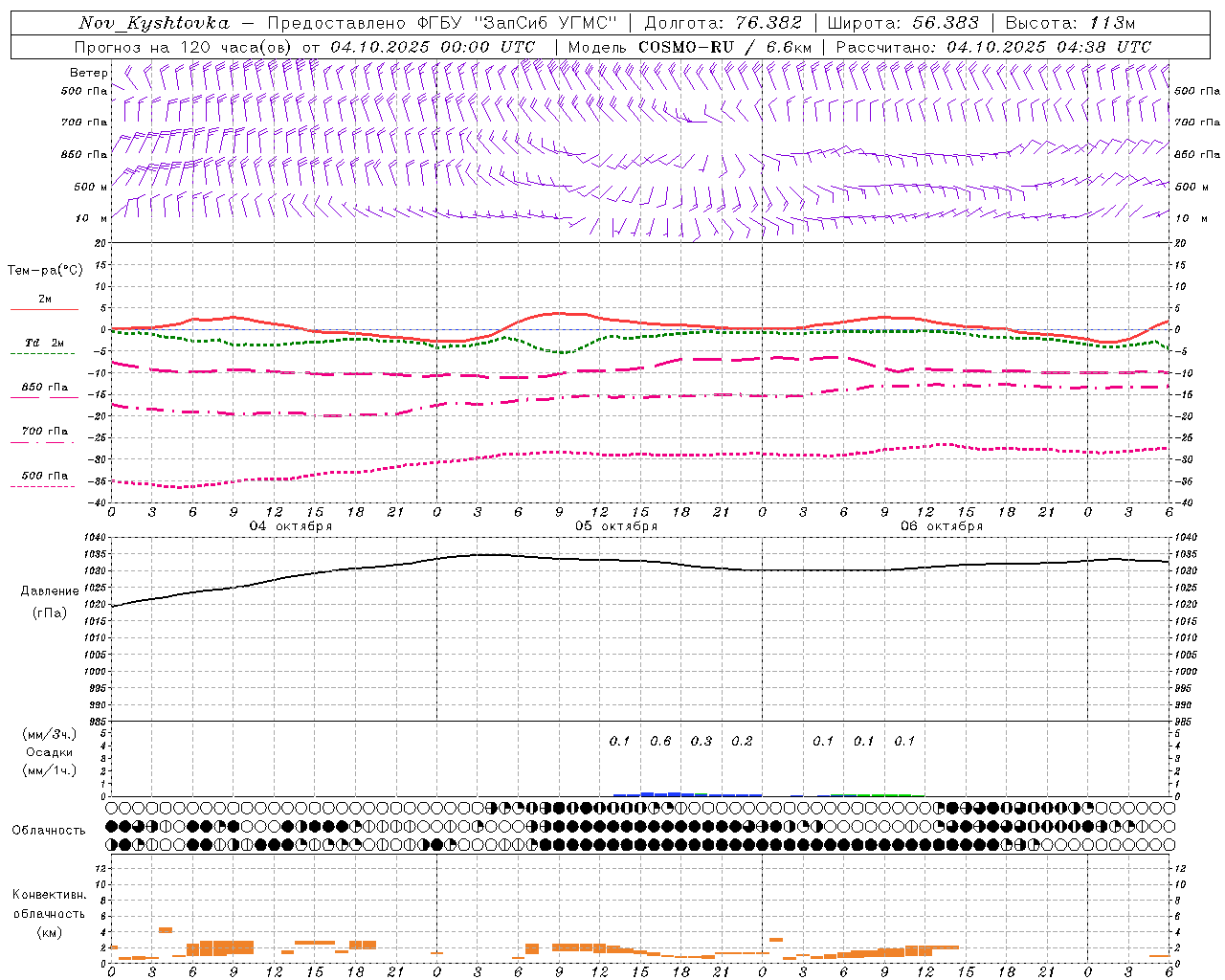
Task: Click the Nov_Kyshtovka station title
Action: [x=154, y=23]
